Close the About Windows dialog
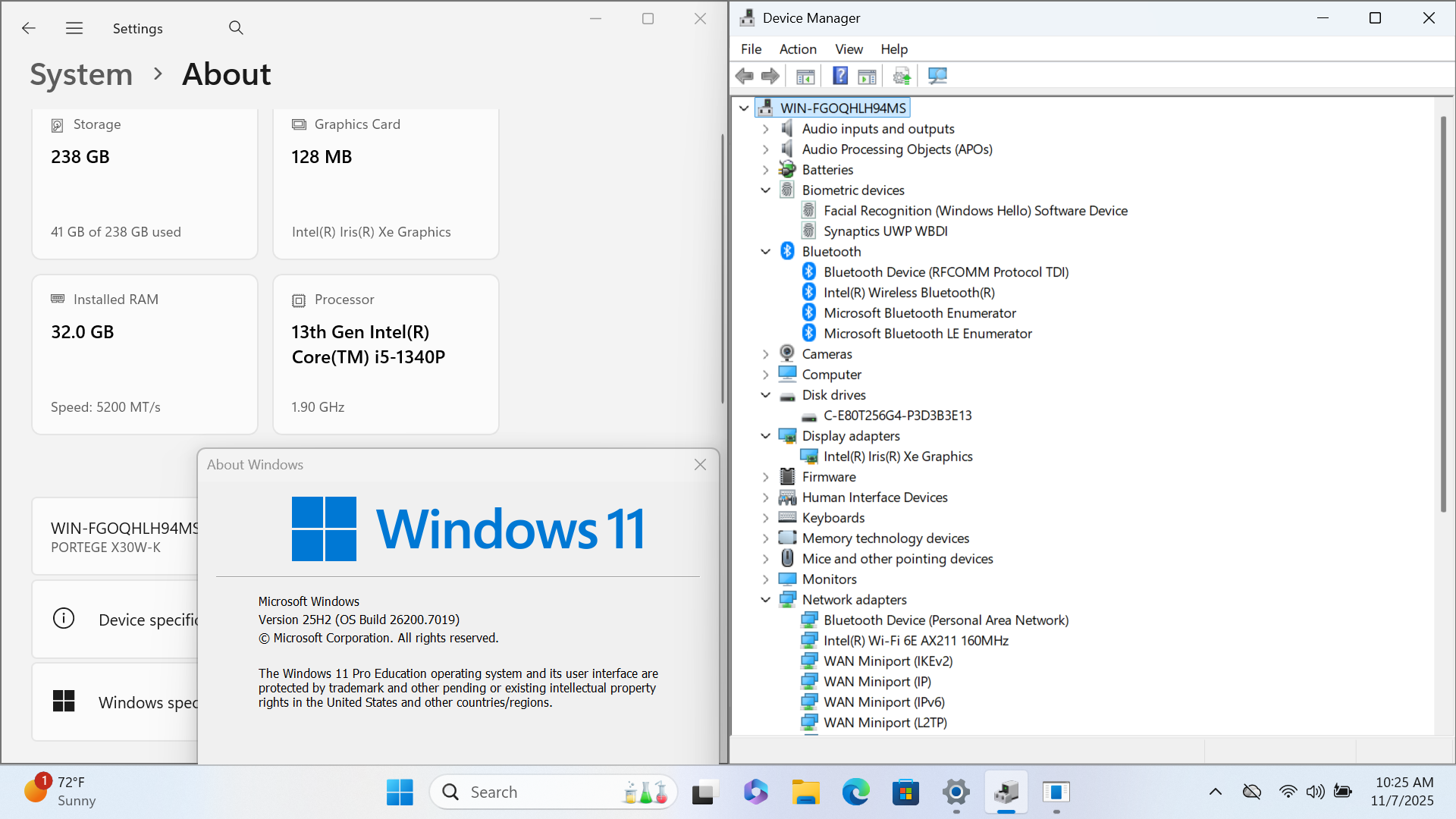1456x819 pixels. click(x=700, y=465)
